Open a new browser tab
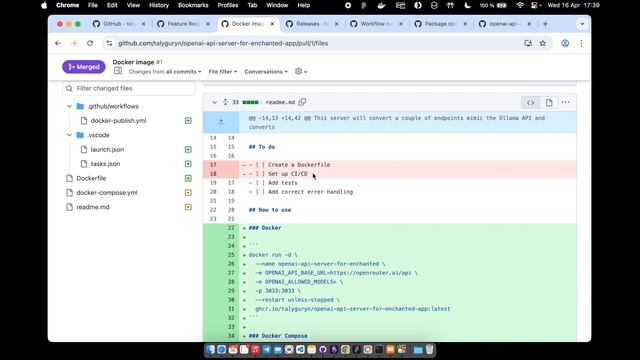The height and width of the screenshot is (360, 640). coord(545,24)
